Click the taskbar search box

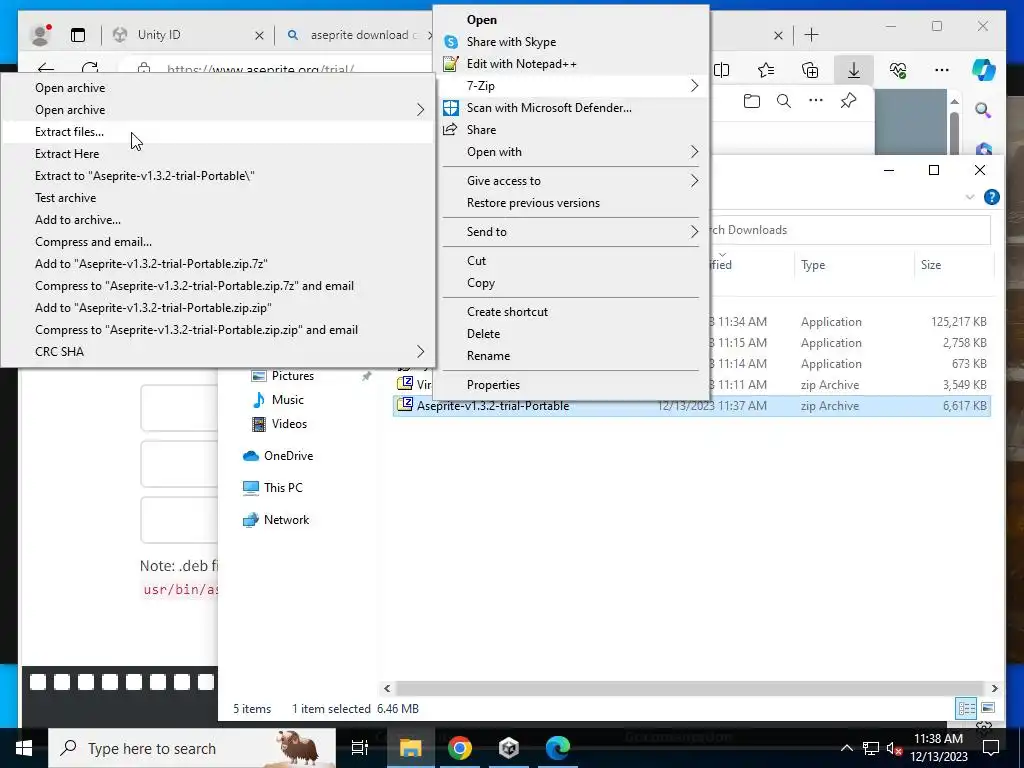click(192, 748)
